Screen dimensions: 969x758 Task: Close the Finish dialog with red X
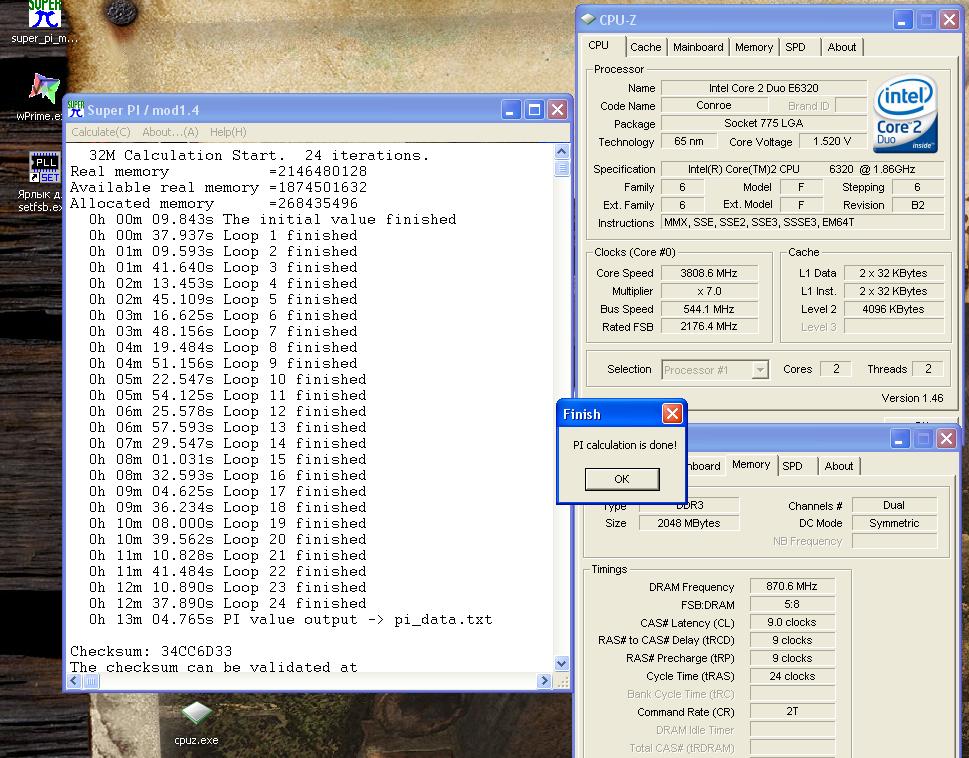click(672, 413)
